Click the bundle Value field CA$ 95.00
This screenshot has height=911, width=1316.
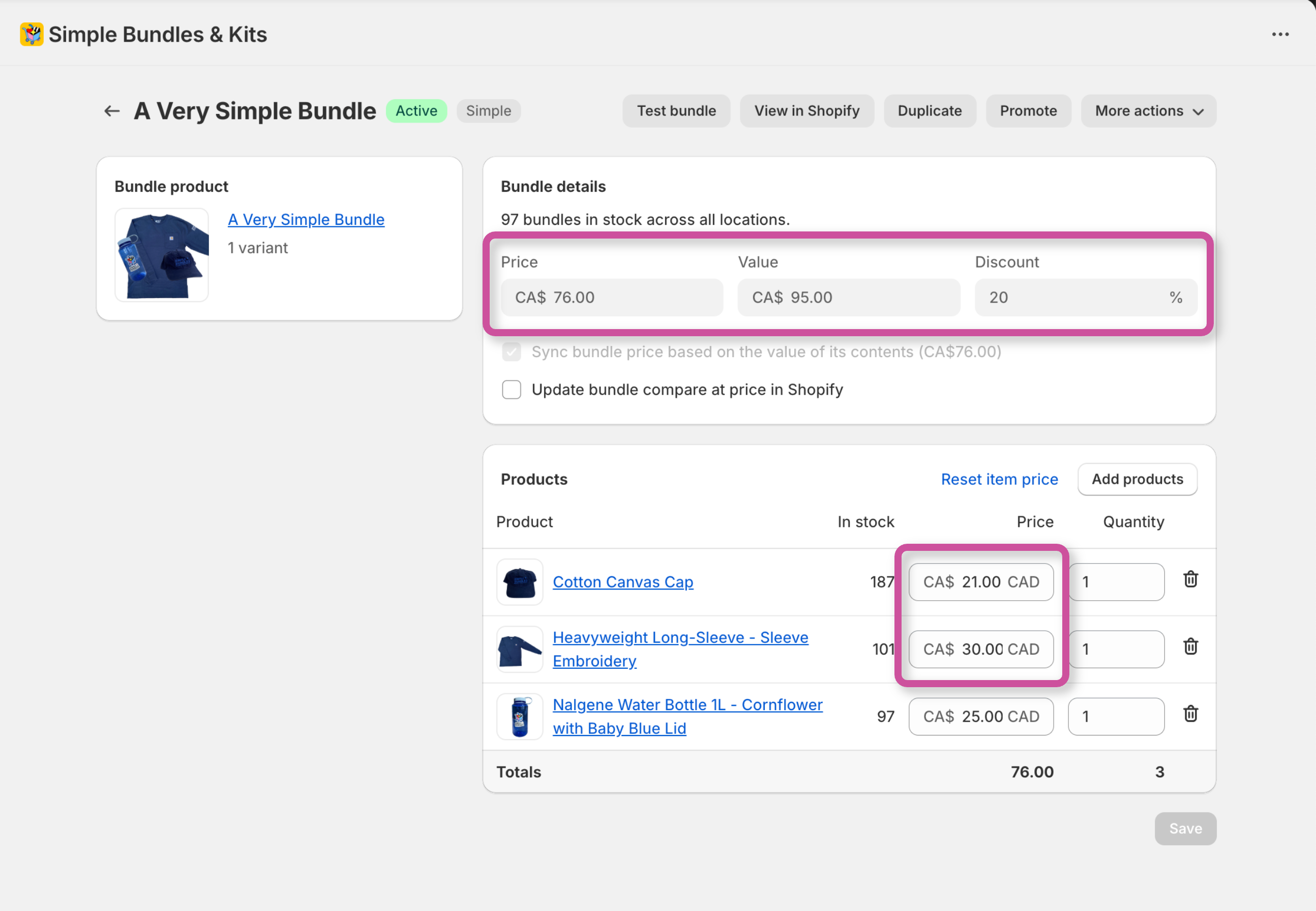(849, 298)
